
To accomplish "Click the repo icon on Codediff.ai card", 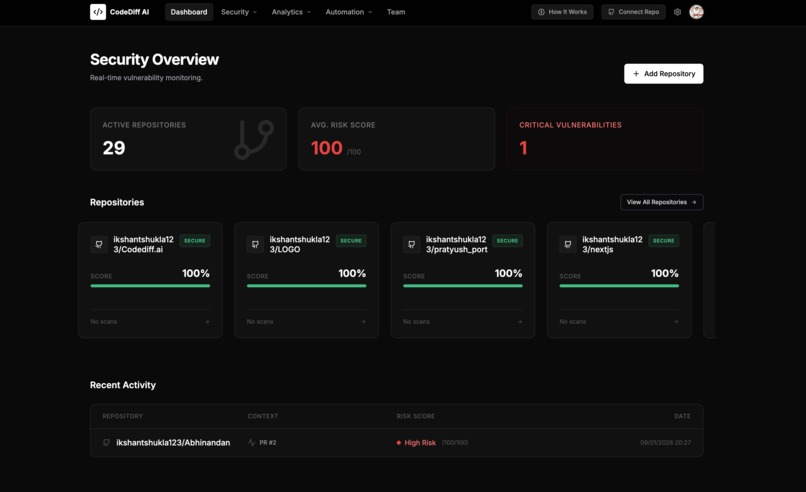I will point(99,244).
